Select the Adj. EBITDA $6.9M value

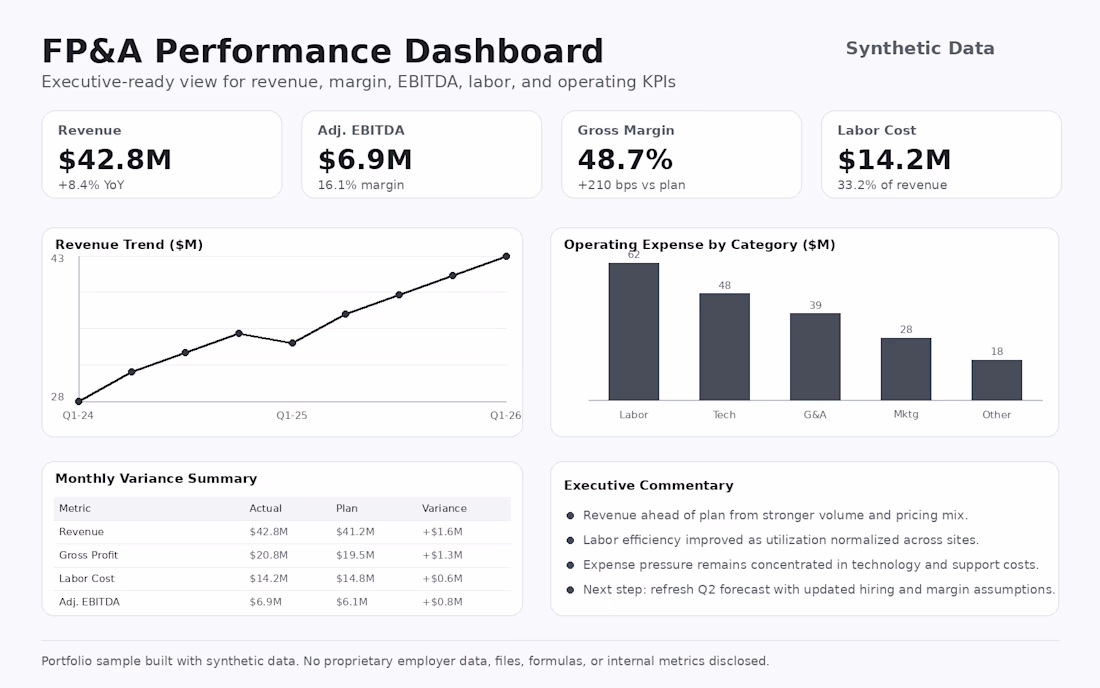pos(365,160)
